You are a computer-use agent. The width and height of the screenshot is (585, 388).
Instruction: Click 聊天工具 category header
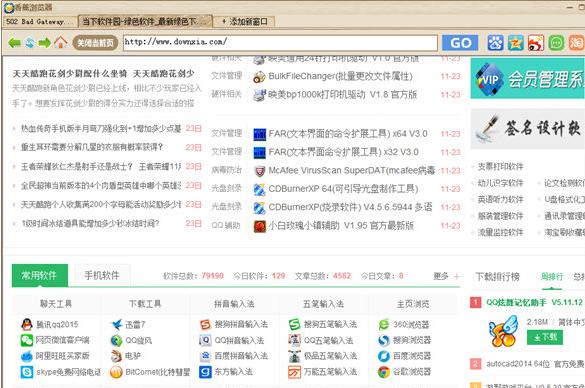click(56, 304)
